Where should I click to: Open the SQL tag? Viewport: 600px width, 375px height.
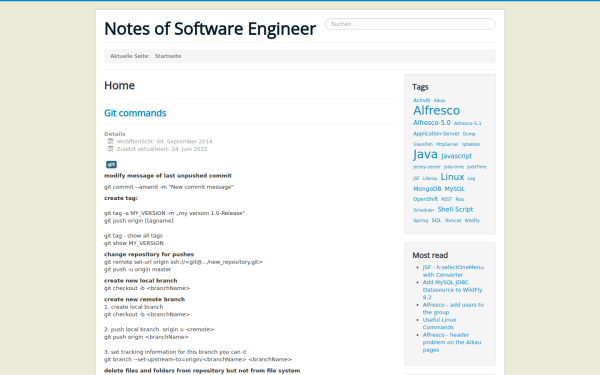pyautogui.click(x=436, y=220)
